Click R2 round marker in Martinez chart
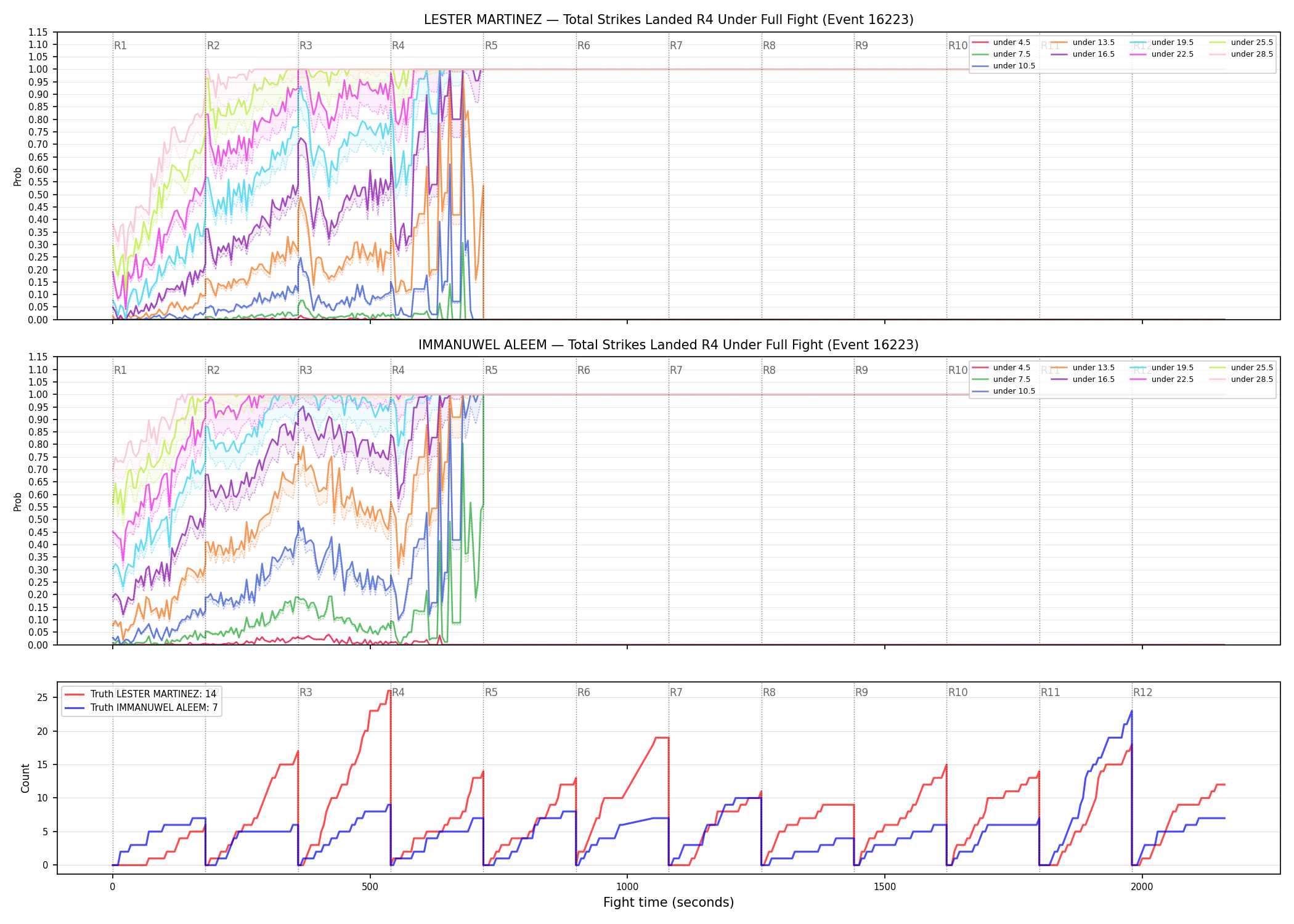 coord(213,46)
